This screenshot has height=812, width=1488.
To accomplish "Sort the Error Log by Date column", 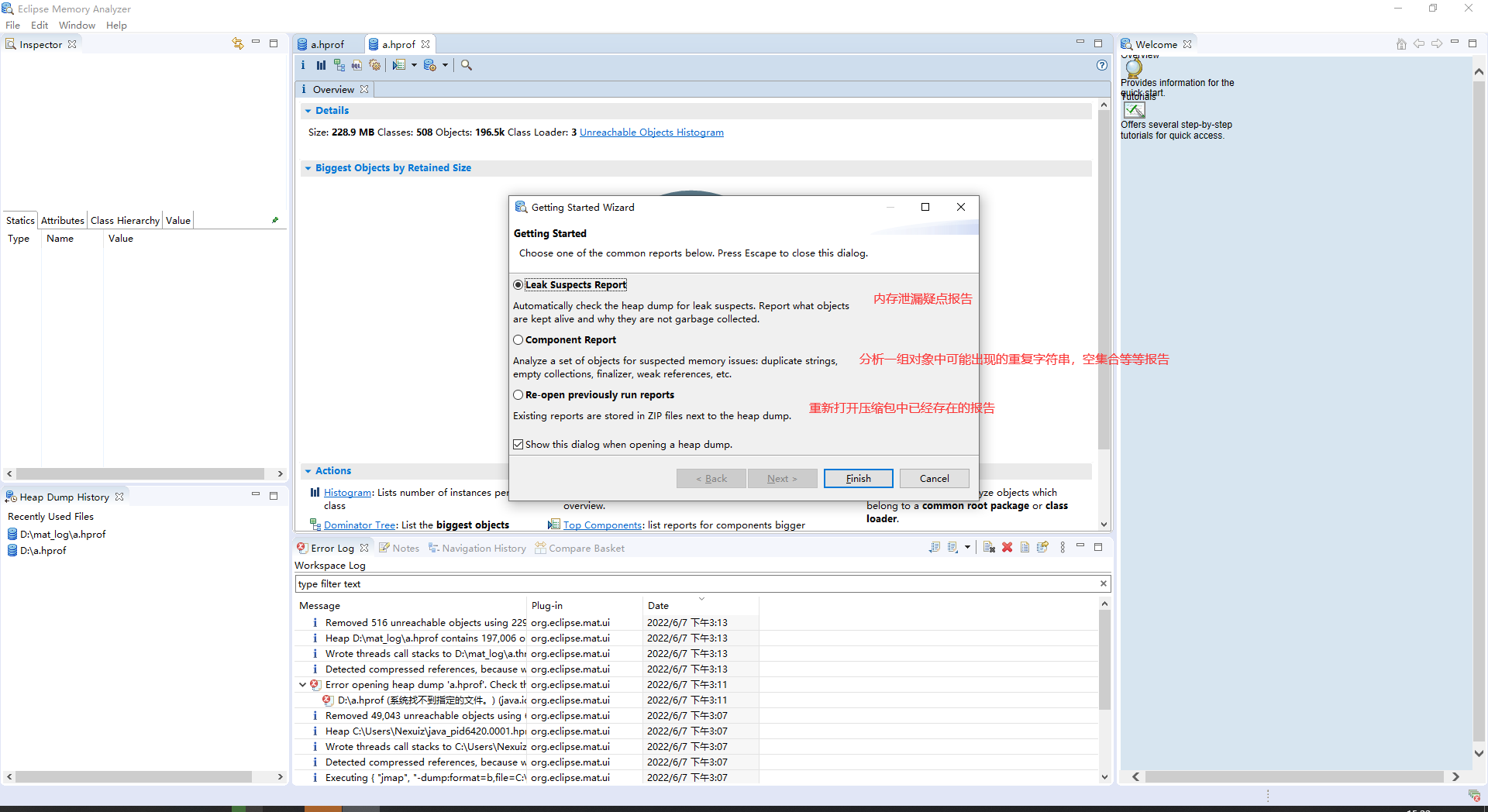I will click(x=701, y=605).
